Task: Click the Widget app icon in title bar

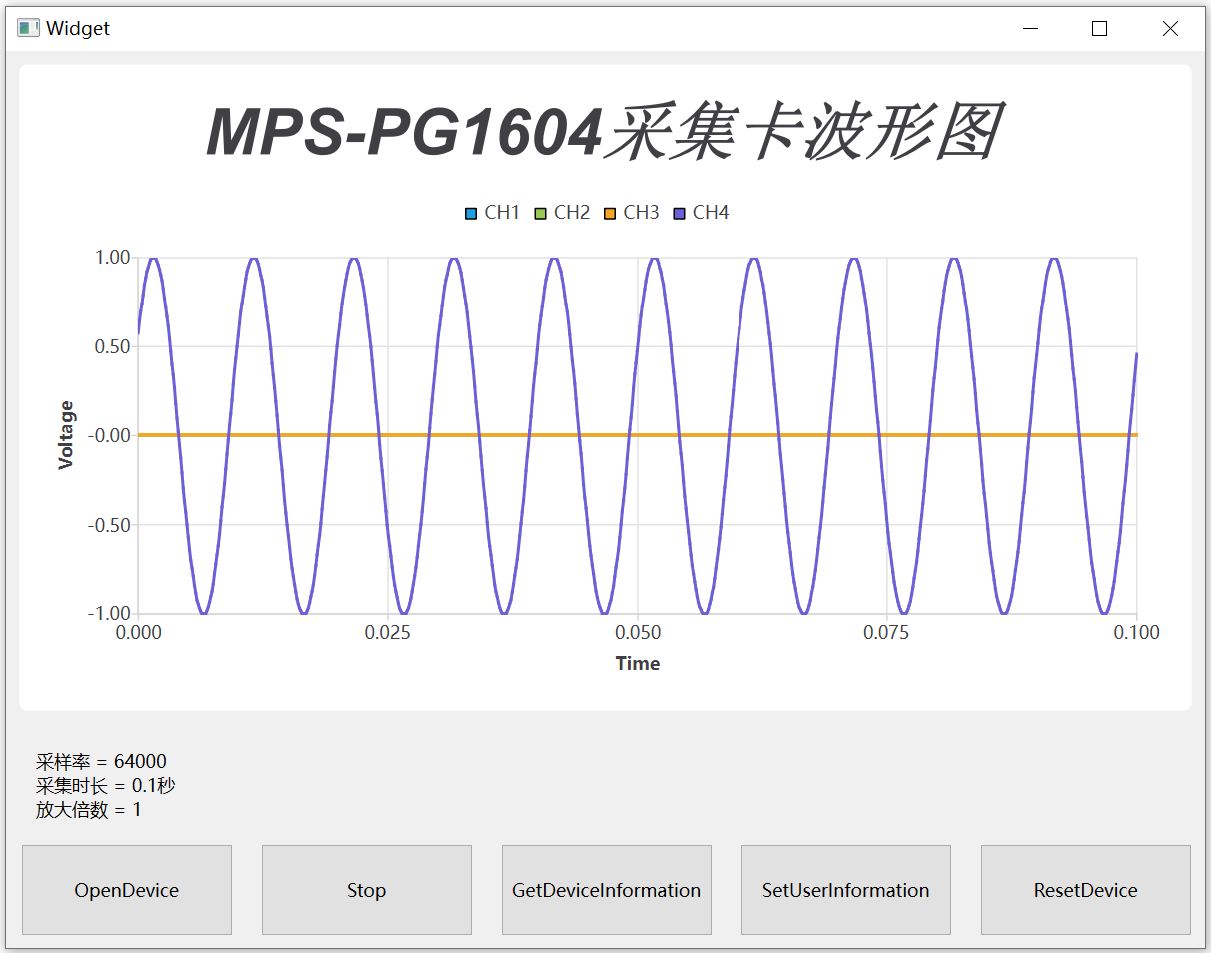Action: click(x=28, y=29)
